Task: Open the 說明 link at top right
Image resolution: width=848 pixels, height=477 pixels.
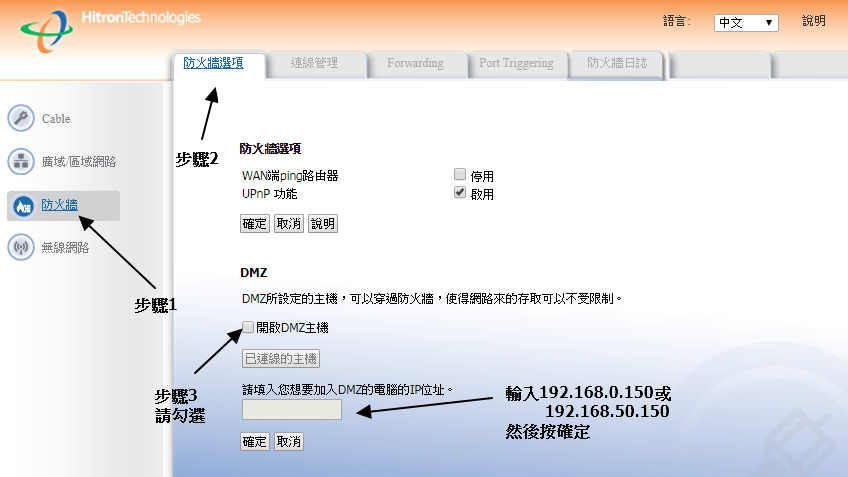Action: click(x=814, y=21)
